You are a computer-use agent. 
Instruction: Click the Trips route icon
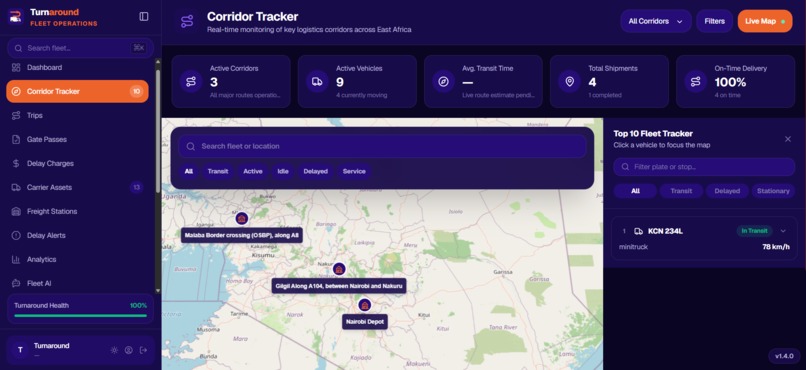tap(16, 116)
